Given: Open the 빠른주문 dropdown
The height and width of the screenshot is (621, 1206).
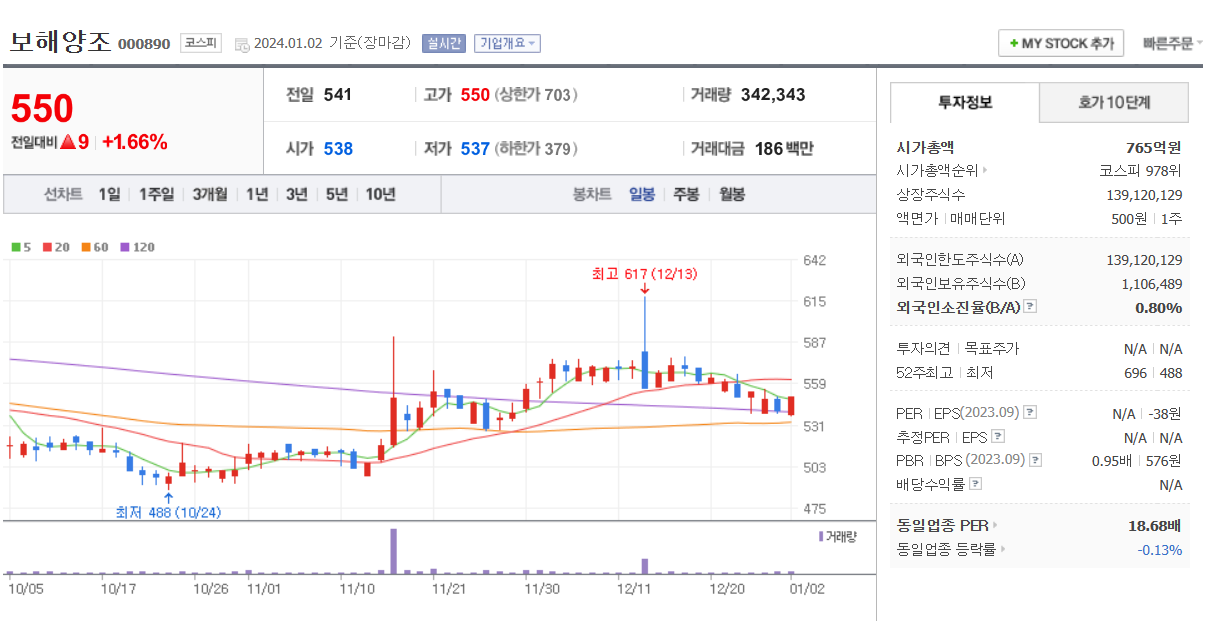Looking at the screenshot, I should click(x=1173, y=44).
